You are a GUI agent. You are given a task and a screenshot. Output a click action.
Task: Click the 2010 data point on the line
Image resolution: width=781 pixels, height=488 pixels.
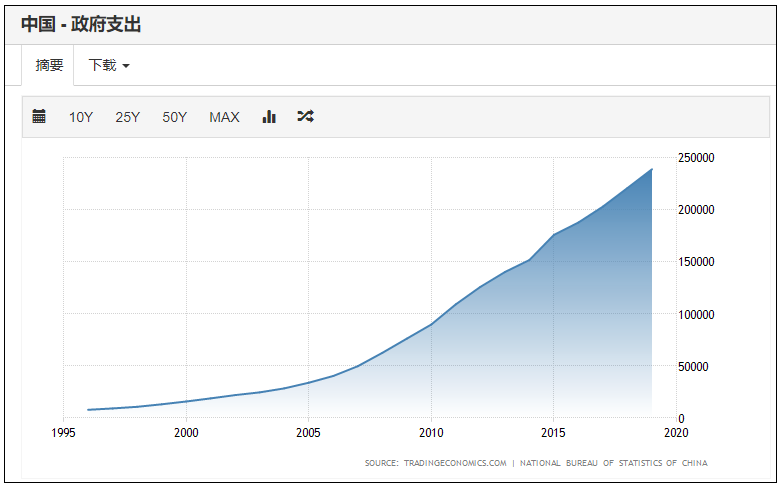[431, 324]
